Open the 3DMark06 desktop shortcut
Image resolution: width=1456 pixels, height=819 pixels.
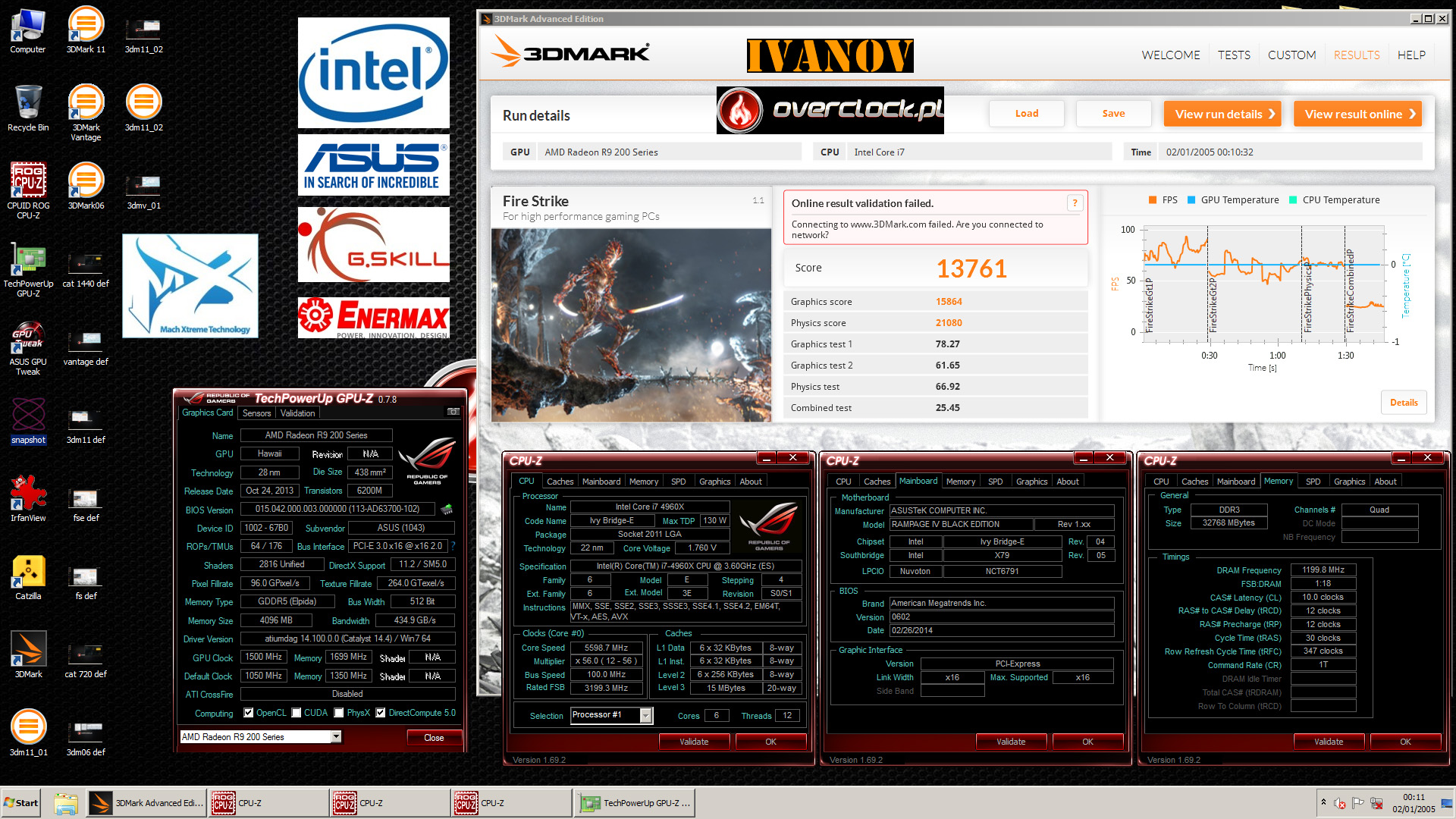[x=86, y=187]
